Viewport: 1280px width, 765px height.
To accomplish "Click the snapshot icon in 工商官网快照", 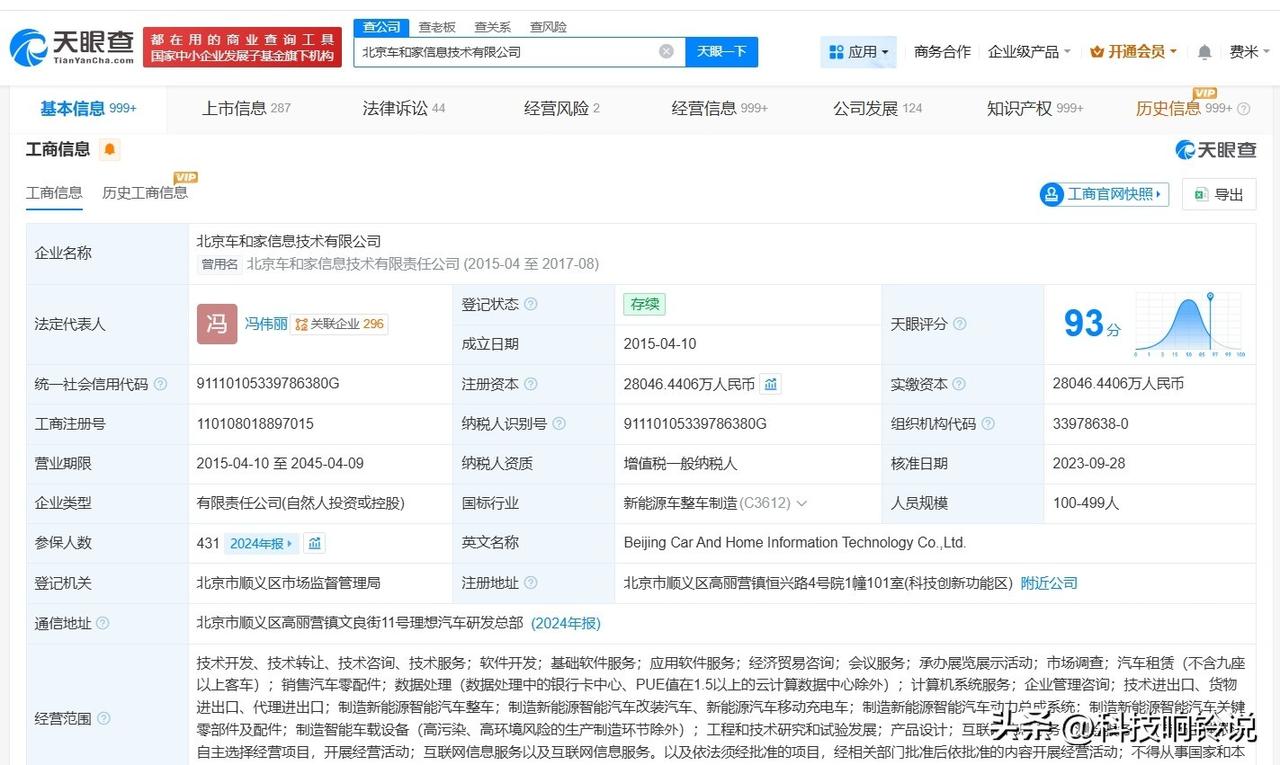I will (1051, 194).
